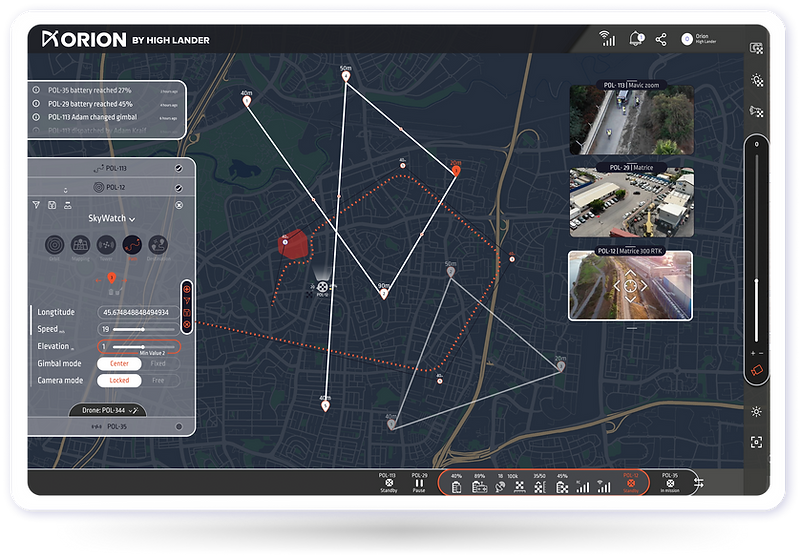
Task: Open the Drone: POL-344 selector
Action: pyautogui.click(x=107, y=410)
